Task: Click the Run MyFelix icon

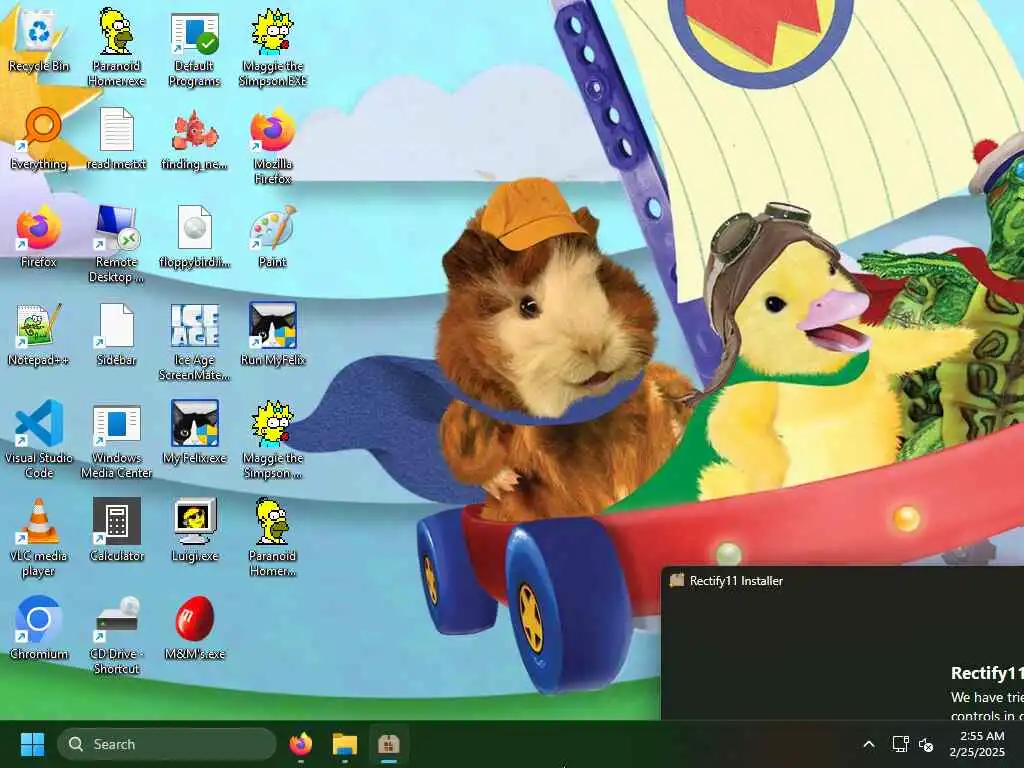Action: pos(273,334)
